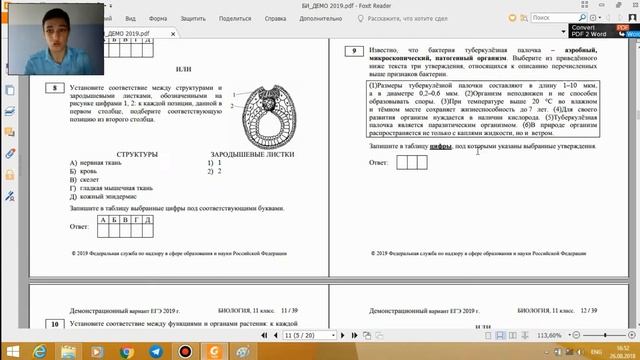
Task: Click the zoom slider handle
Action: (x=605, y=335)
